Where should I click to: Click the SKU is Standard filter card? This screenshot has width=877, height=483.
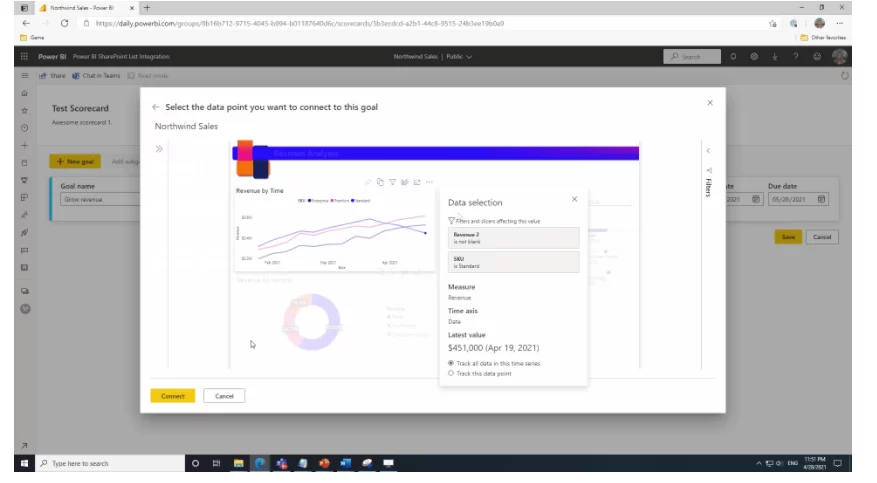[x=513, y=262]
